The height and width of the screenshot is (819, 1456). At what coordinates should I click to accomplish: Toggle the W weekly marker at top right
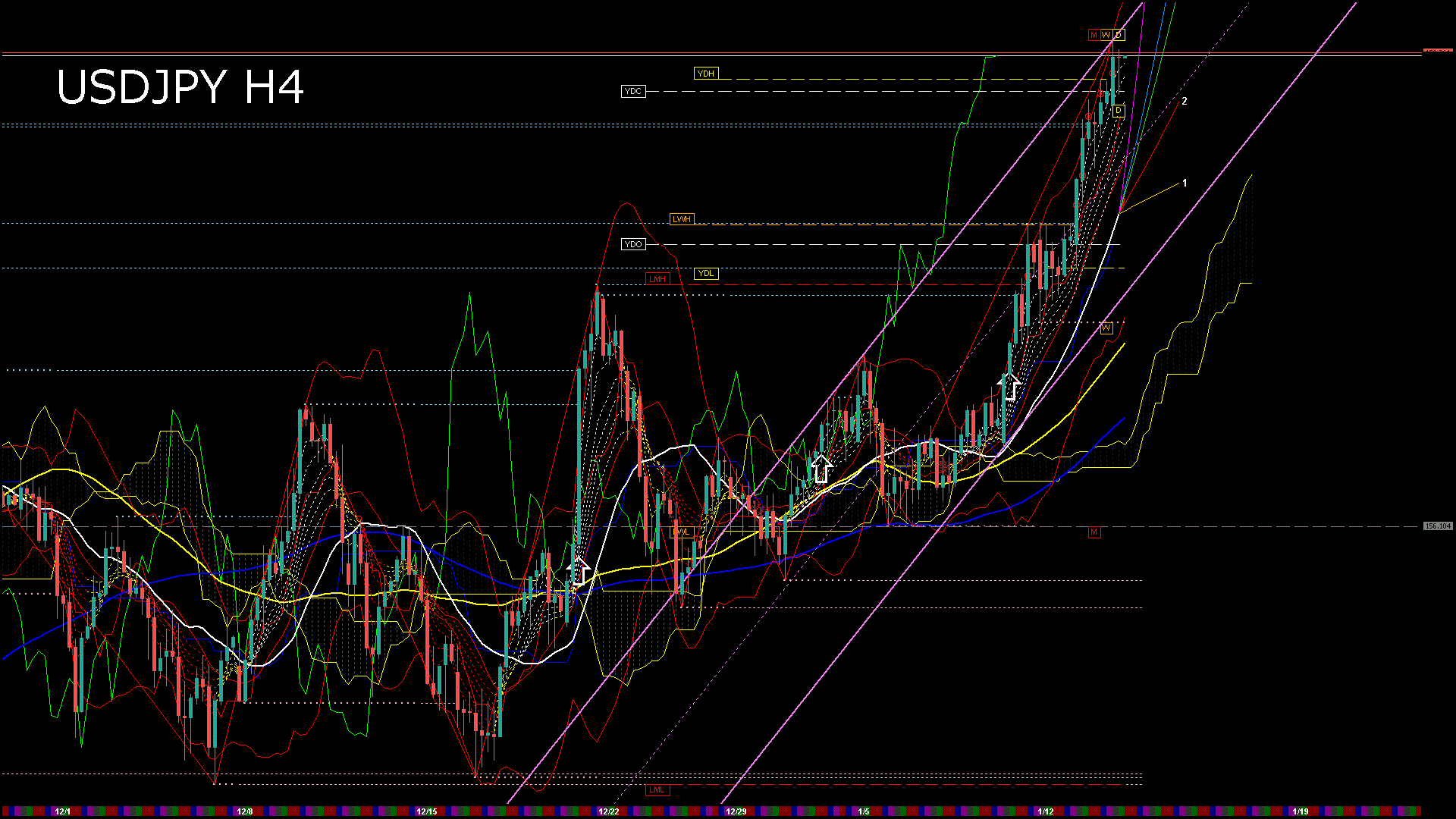pyautogui.click(x=1106, y=34)
